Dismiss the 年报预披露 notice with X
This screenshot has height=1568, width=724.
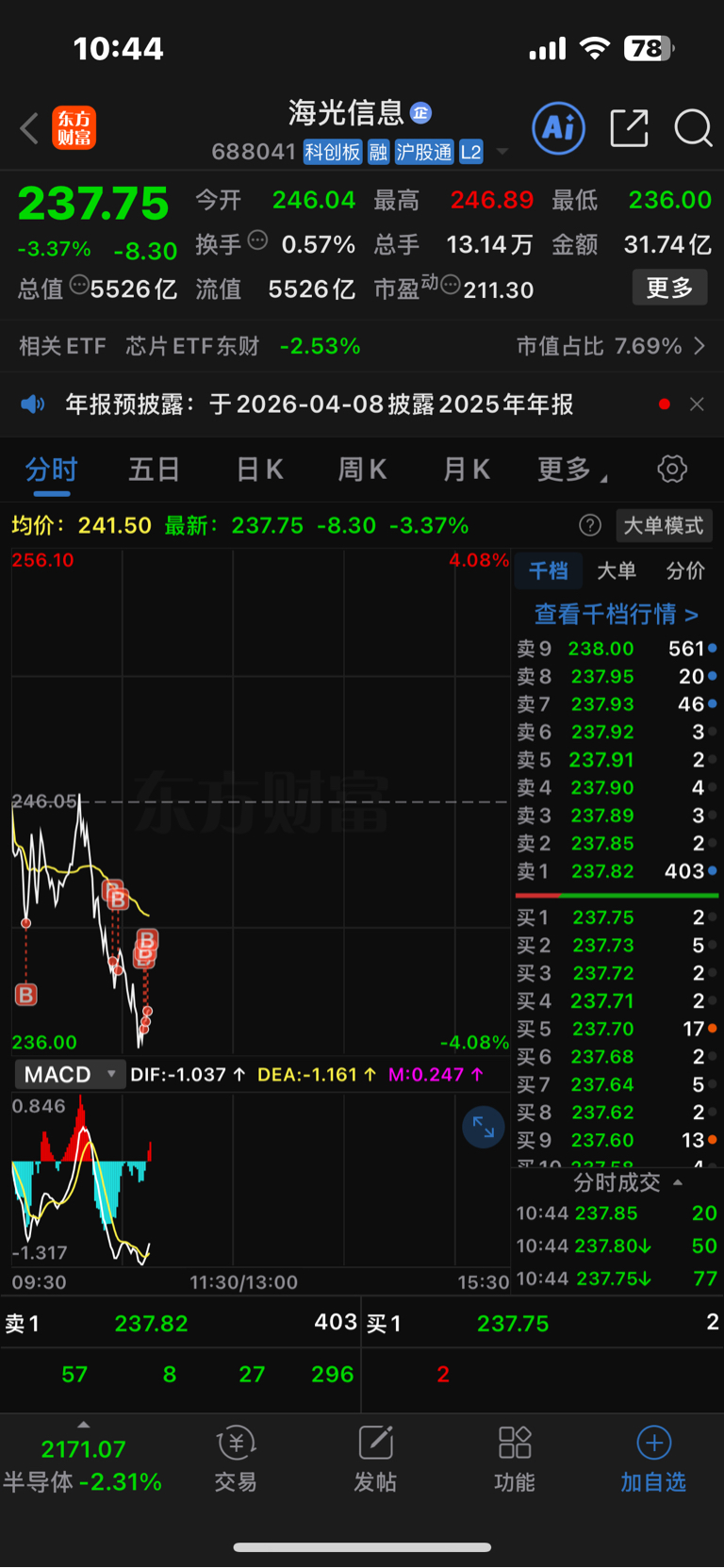coord(697,404)
